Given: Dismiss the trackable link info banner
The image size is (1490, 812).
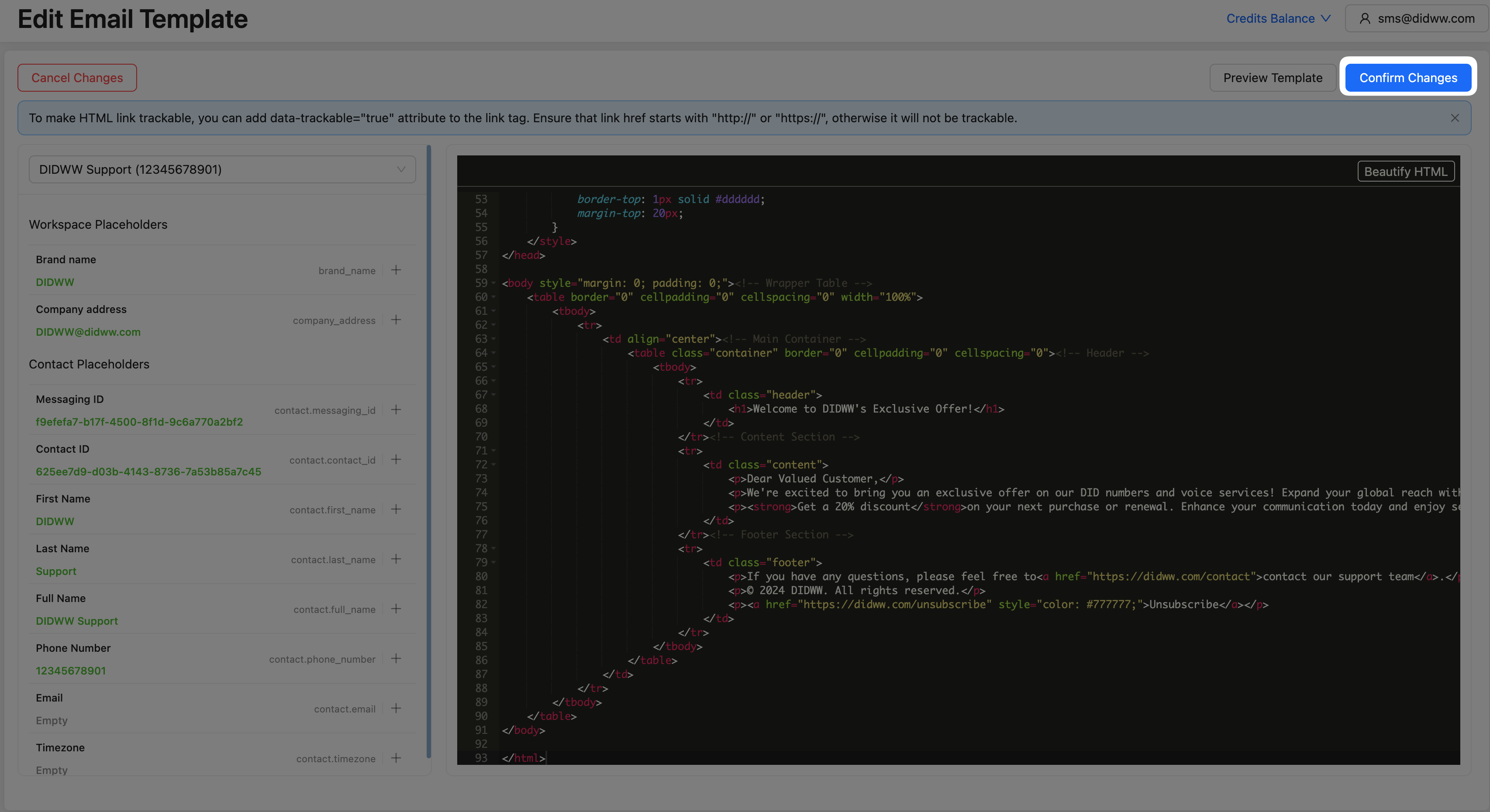Looking at the screenshot, I should click(1454, 118).
